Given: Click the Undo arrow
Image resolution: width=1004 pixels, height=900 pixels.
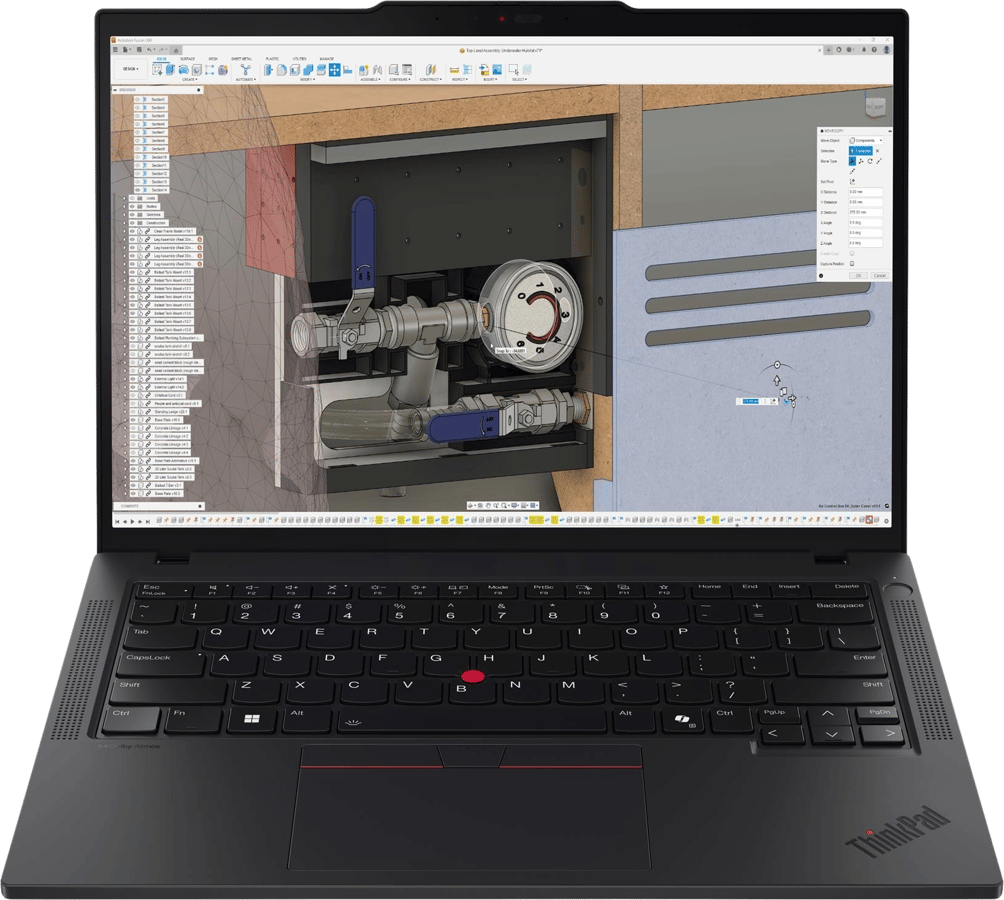Looking at the screenshot, I should coord(149,50).
